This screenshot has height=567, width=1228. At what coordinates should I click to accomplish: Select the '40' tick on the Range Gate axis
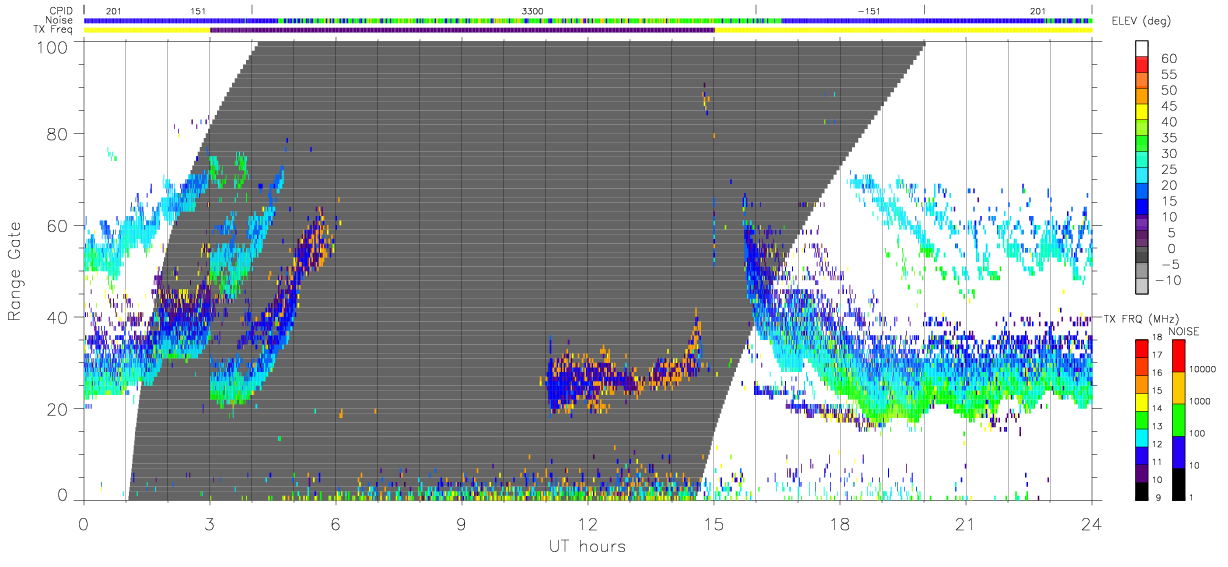56,317
